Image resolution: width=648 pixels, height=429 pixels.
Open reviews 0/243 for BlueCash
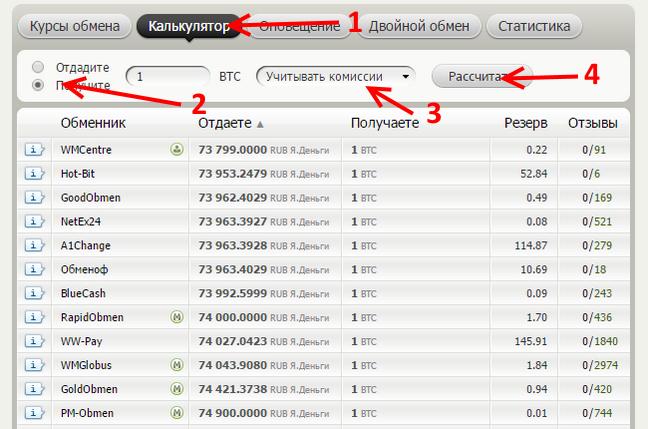pos(597,293)
